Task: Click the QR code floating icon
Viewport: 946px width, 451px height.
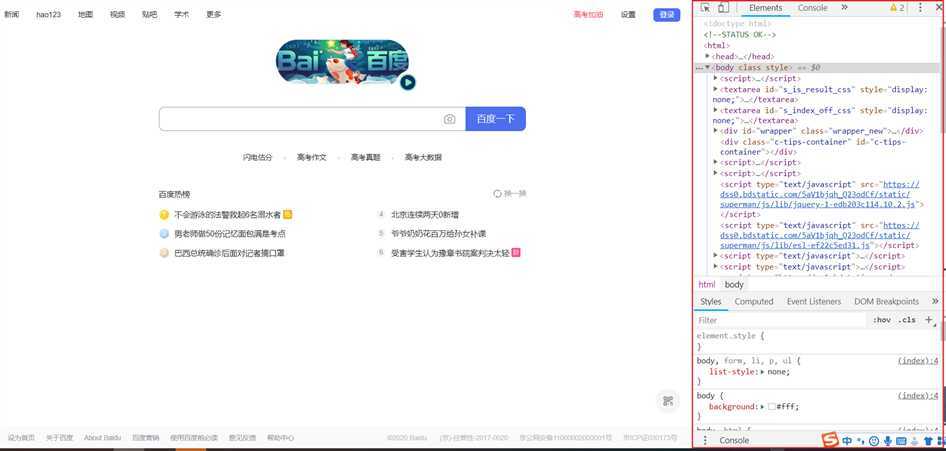Action: pyautogui.click(x=667, y=401)
